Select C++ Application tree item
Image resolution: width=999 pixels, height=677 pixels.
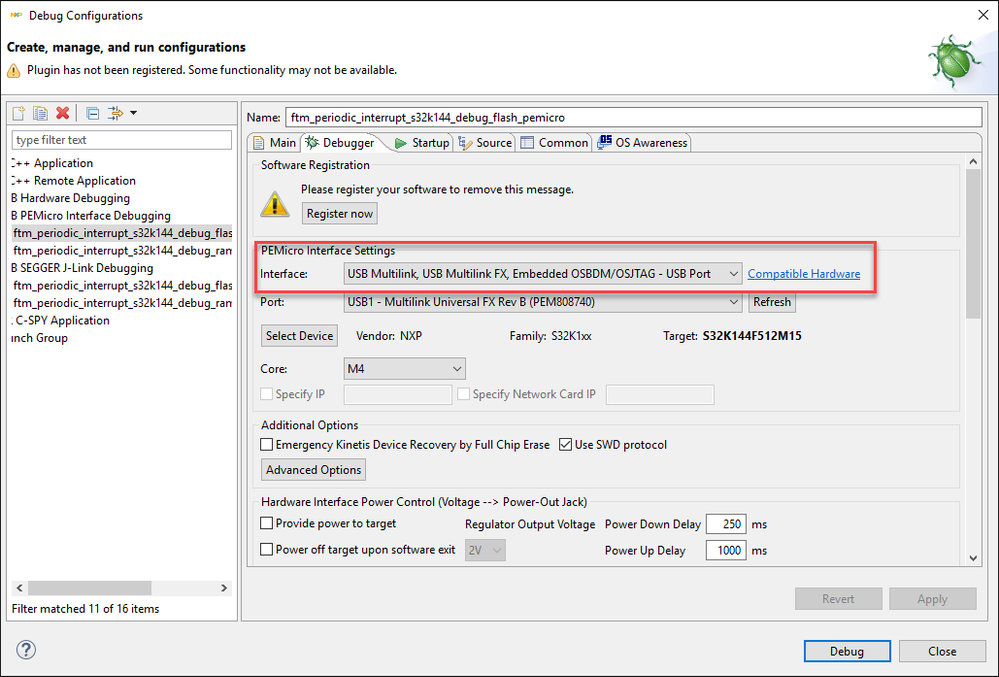(52, 163)
